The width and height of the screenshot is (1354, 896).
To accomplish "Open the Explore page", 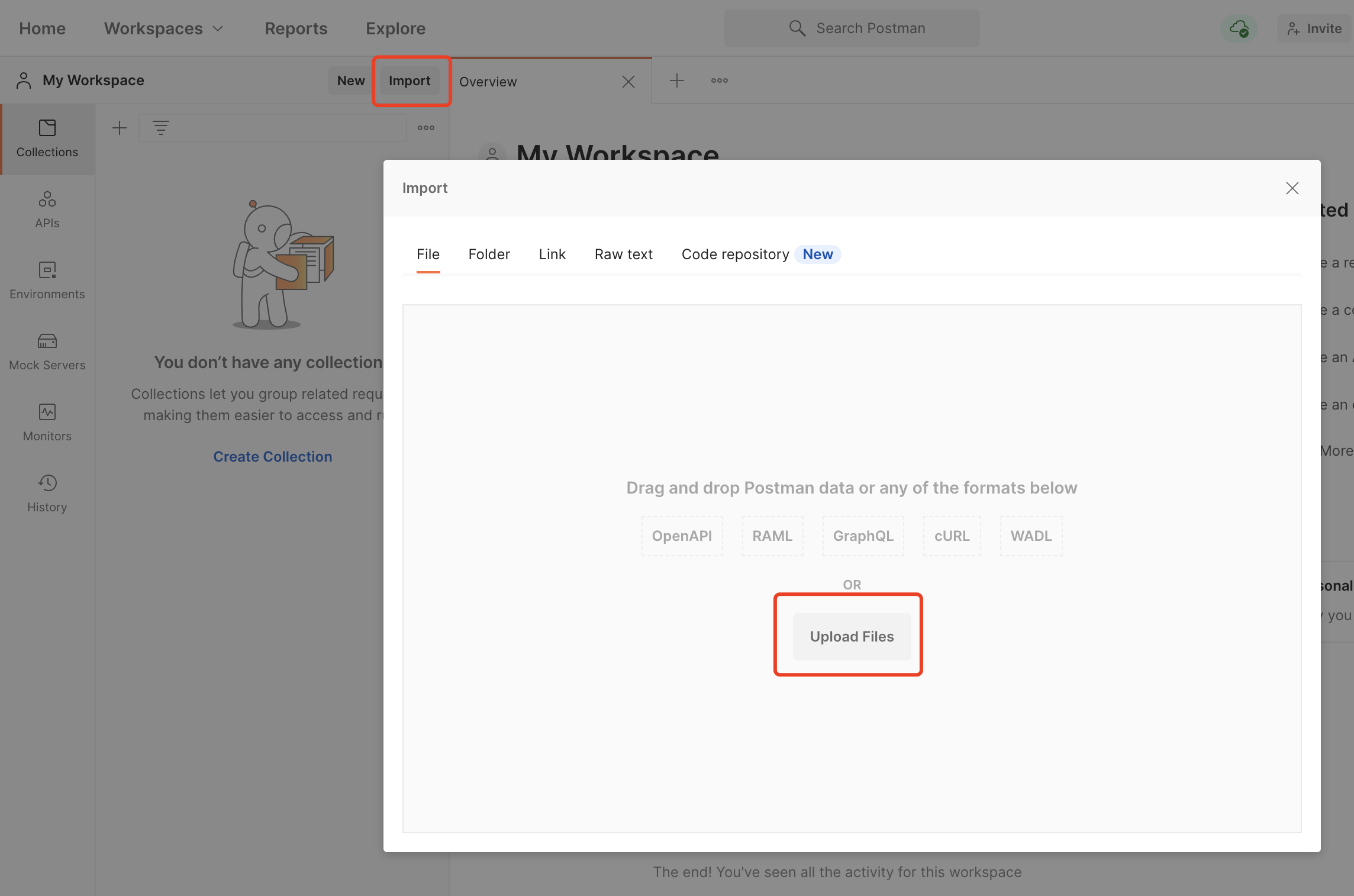I will point(396,28).
